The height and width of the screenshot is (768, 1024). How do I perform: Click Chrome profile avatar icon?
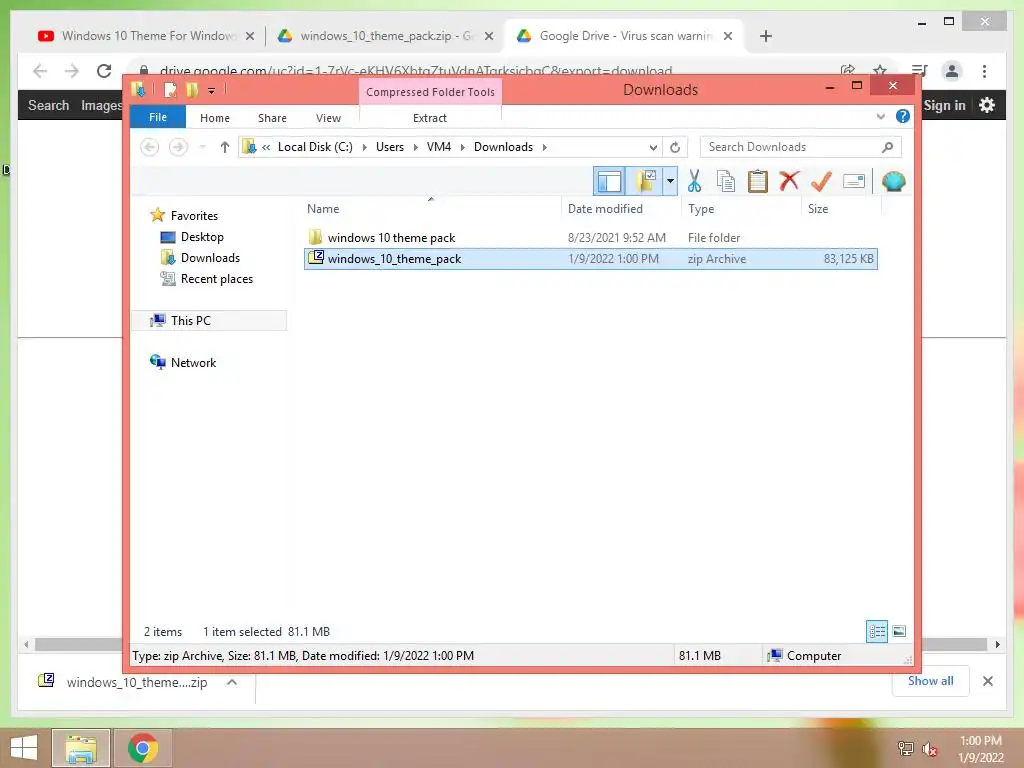pos(952,71)
